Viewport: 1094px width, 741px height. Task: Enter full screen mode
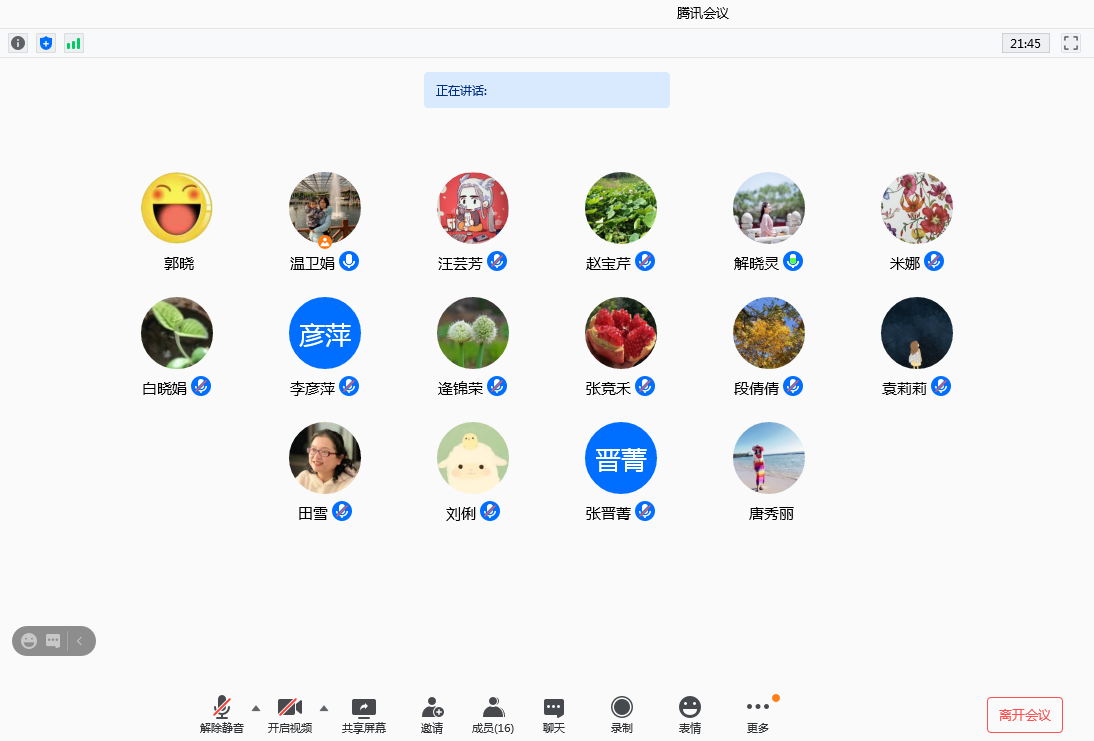click(x=1071, y=43)
